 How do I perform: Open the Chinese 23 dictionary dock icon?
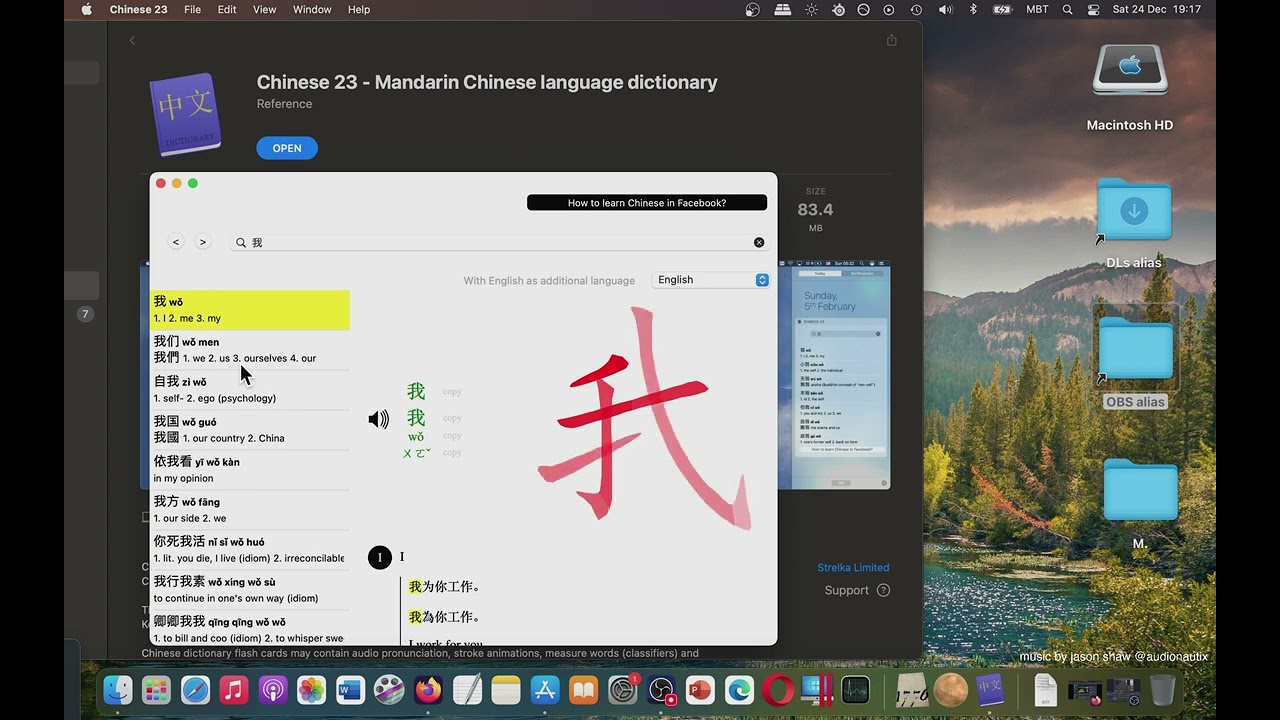pos(990,690)
